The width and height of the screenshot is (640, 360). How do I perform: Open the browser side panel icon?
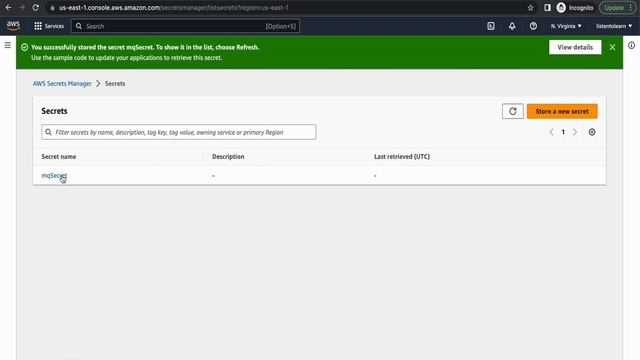coord(547,8)
